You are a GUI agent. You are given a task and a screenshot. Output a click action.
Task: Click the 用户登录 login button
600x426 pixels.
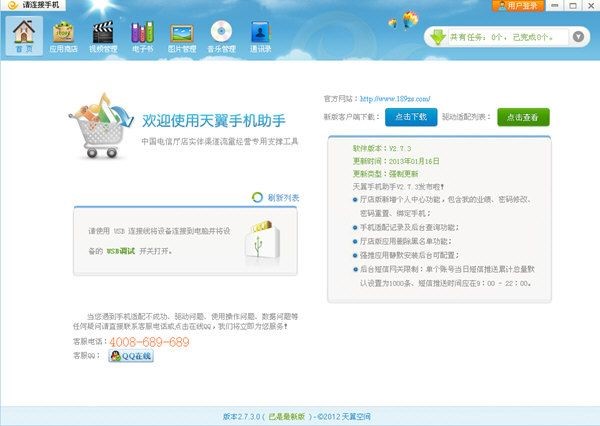tap(518, 6)
